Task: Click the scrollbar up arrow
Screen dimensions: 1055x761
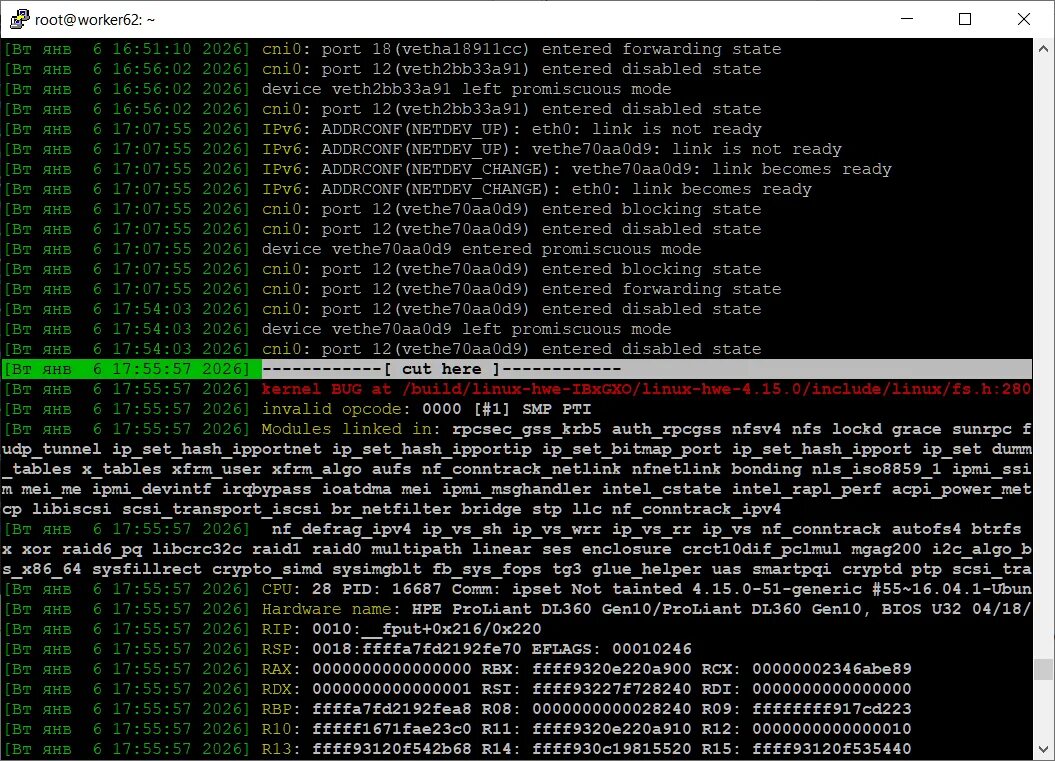Action: point(1043,48)
